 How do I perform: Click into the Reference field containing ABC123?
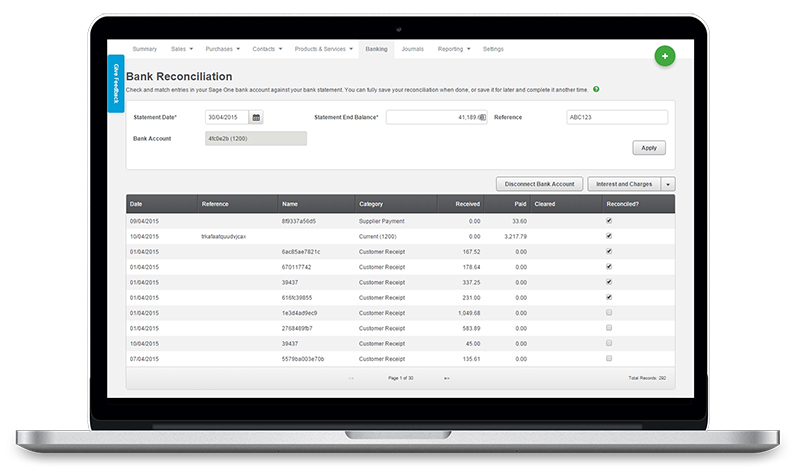point(617,117)
